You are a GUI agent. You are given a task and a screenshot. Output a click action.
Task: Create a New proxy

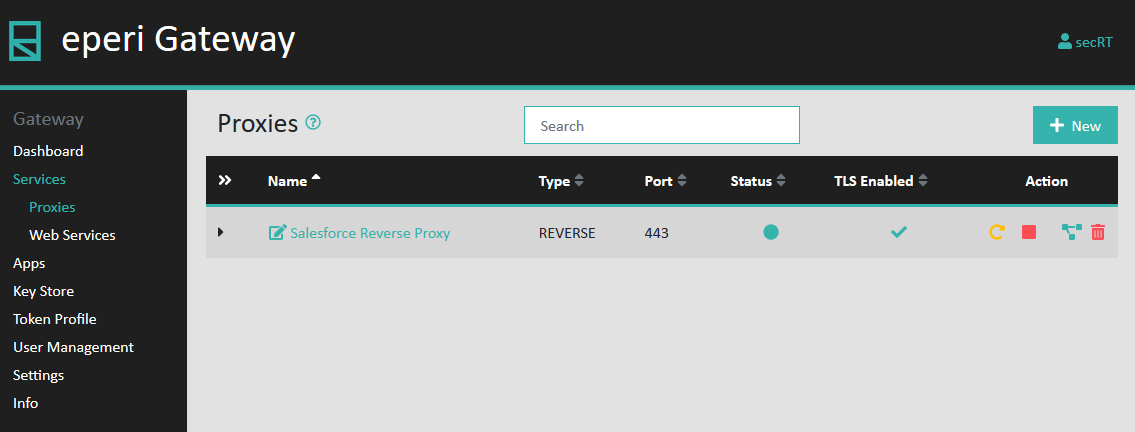[x=1075, y=125]
